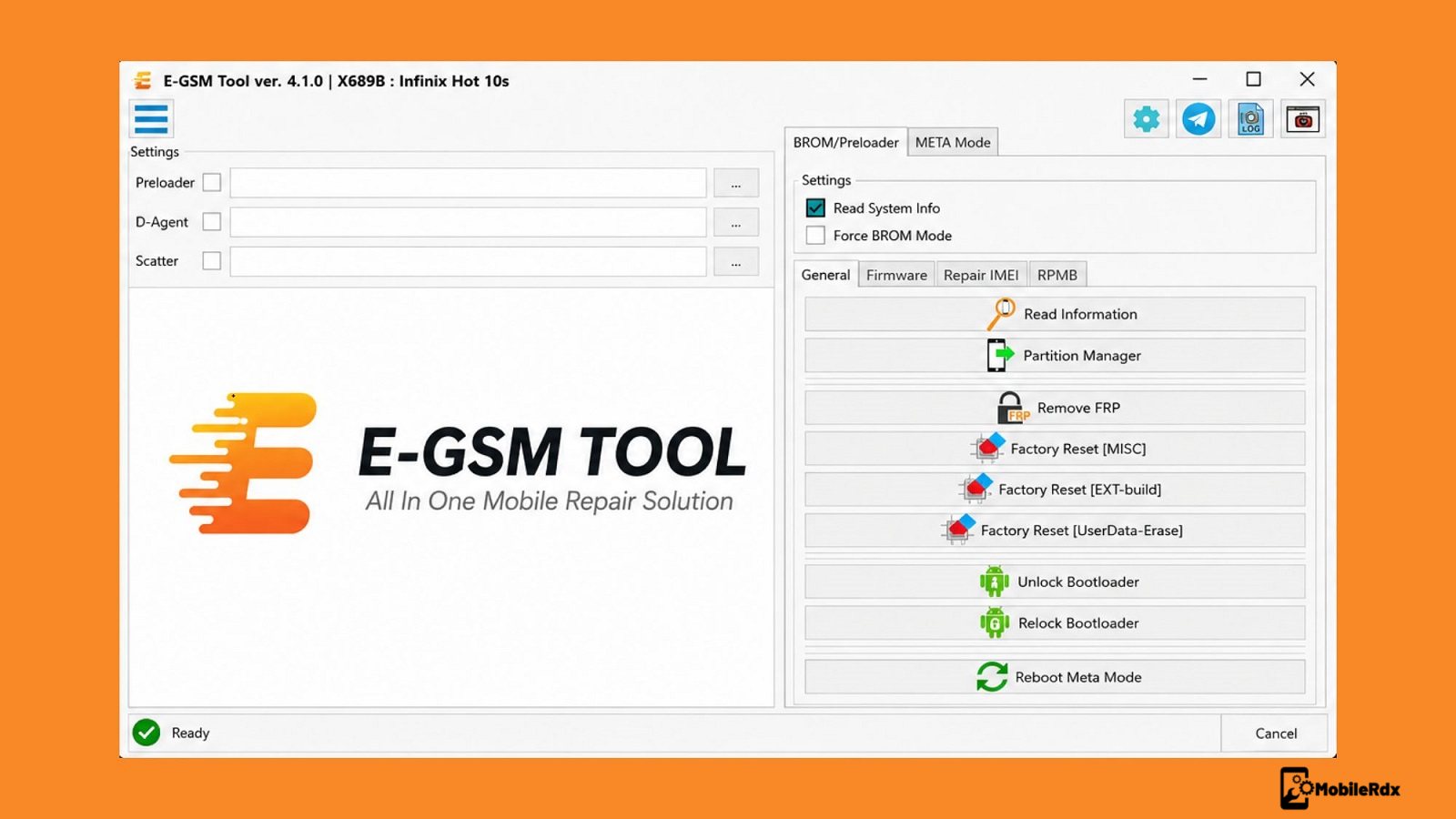1456x819 pixels.
Task: Click Relock Bootloader
Action: click(x=1055, y=623)
